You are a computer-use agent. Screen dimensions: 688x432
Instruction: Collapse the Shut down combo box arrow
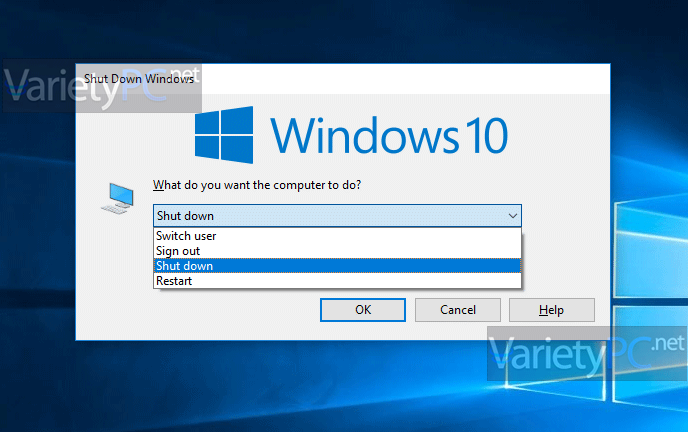(x=512, y=216)
